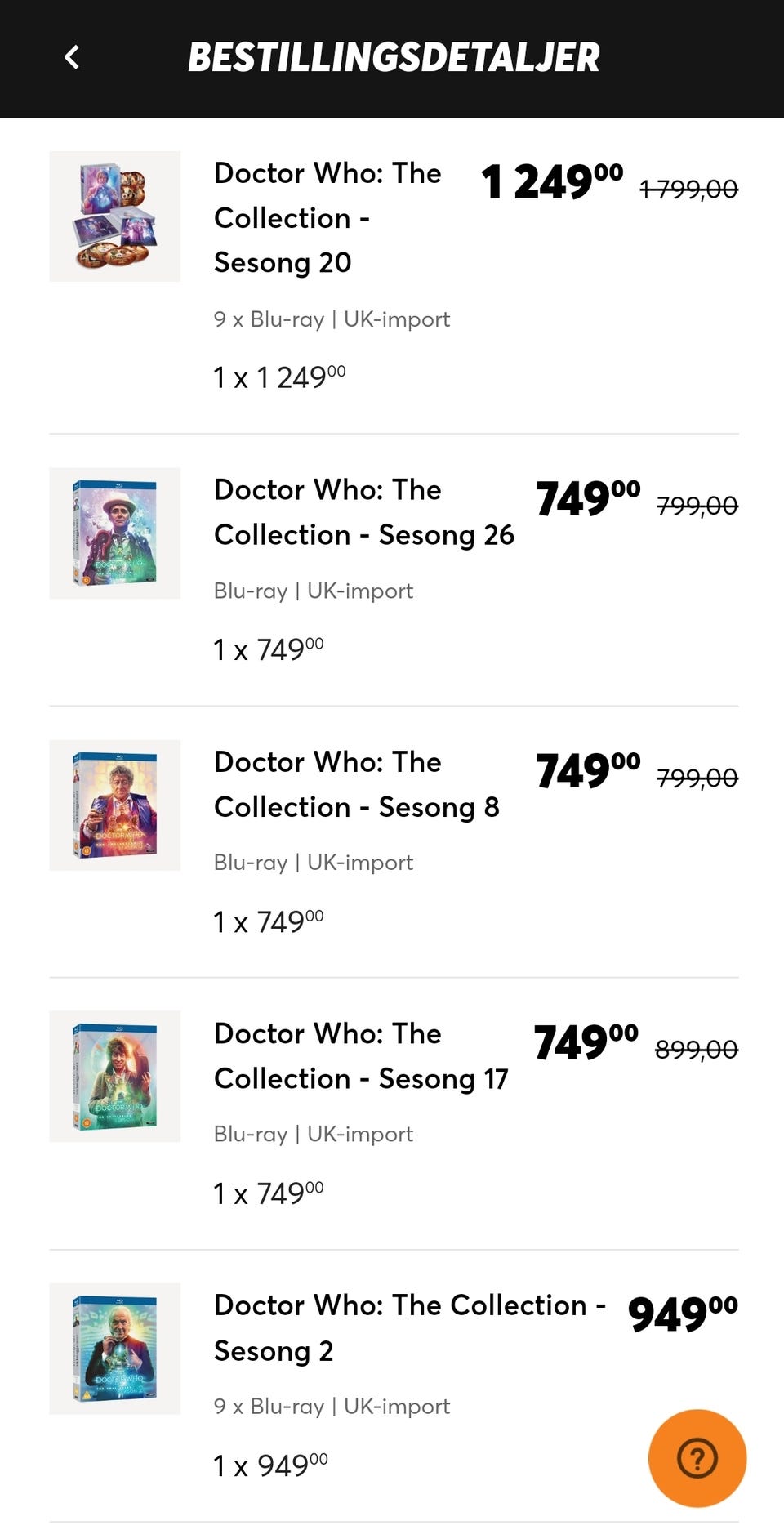Open Sesong 2 cover thumbnail
Screen dimensions: 784x1530
(x=115, y=1349)
